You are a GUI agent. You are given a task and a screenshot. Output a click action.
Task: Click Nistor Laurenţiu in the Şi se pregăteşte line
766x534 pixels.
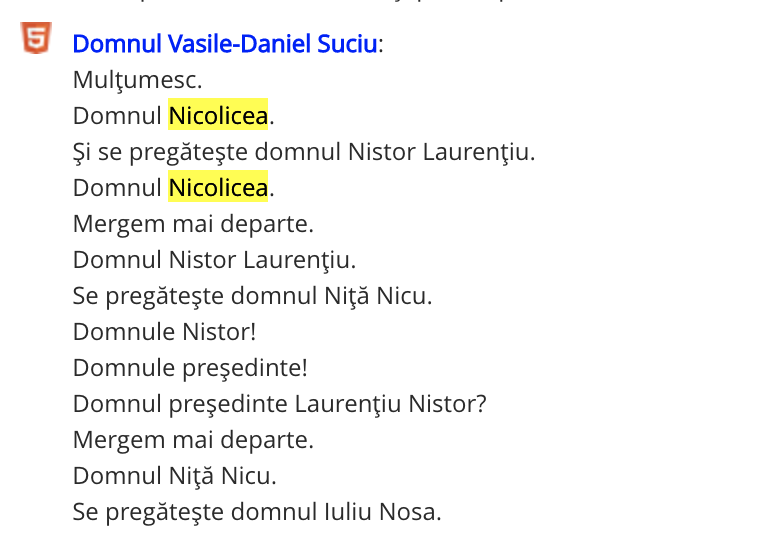tap(439, 152)
